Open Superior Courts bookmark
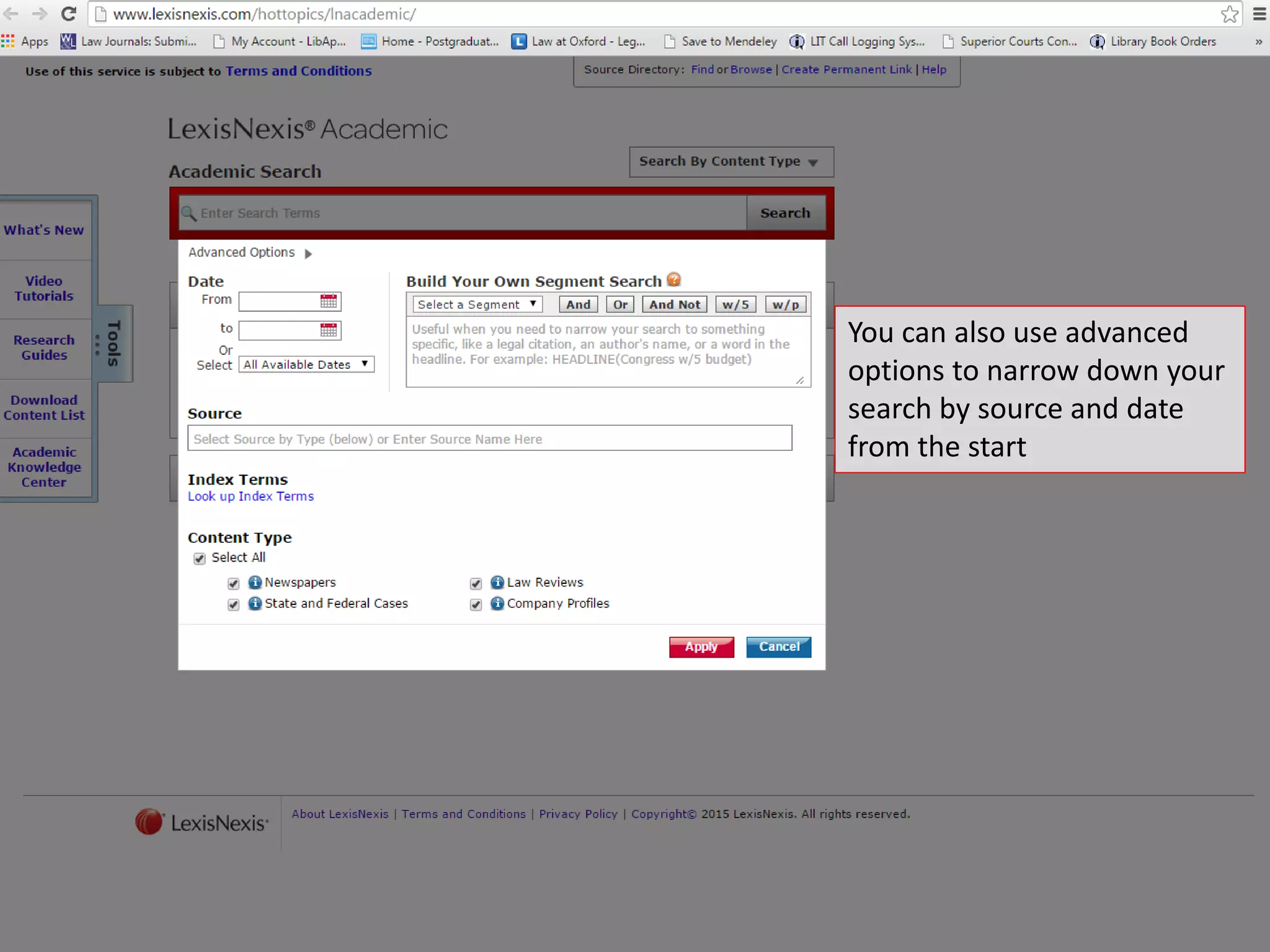 1010,42
